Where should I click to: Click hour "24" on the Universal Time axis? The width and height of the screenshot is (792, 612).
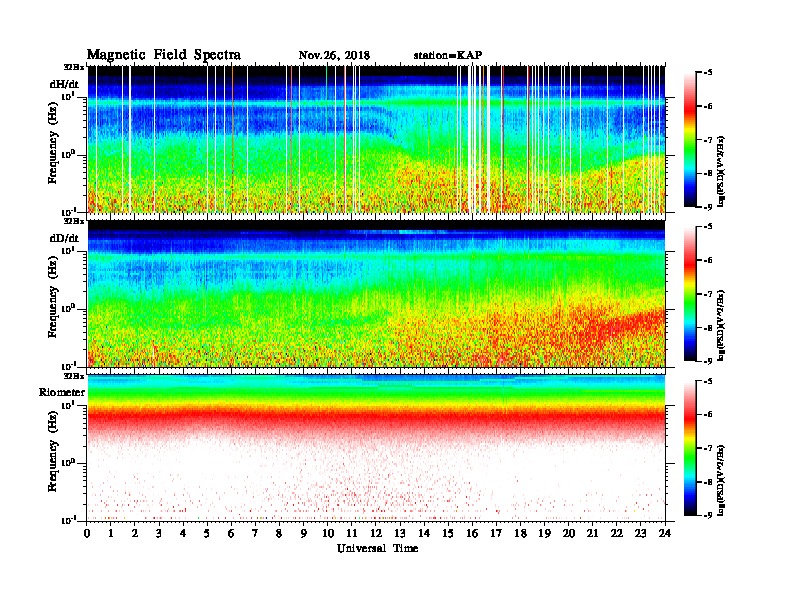[x=665, y=534]
